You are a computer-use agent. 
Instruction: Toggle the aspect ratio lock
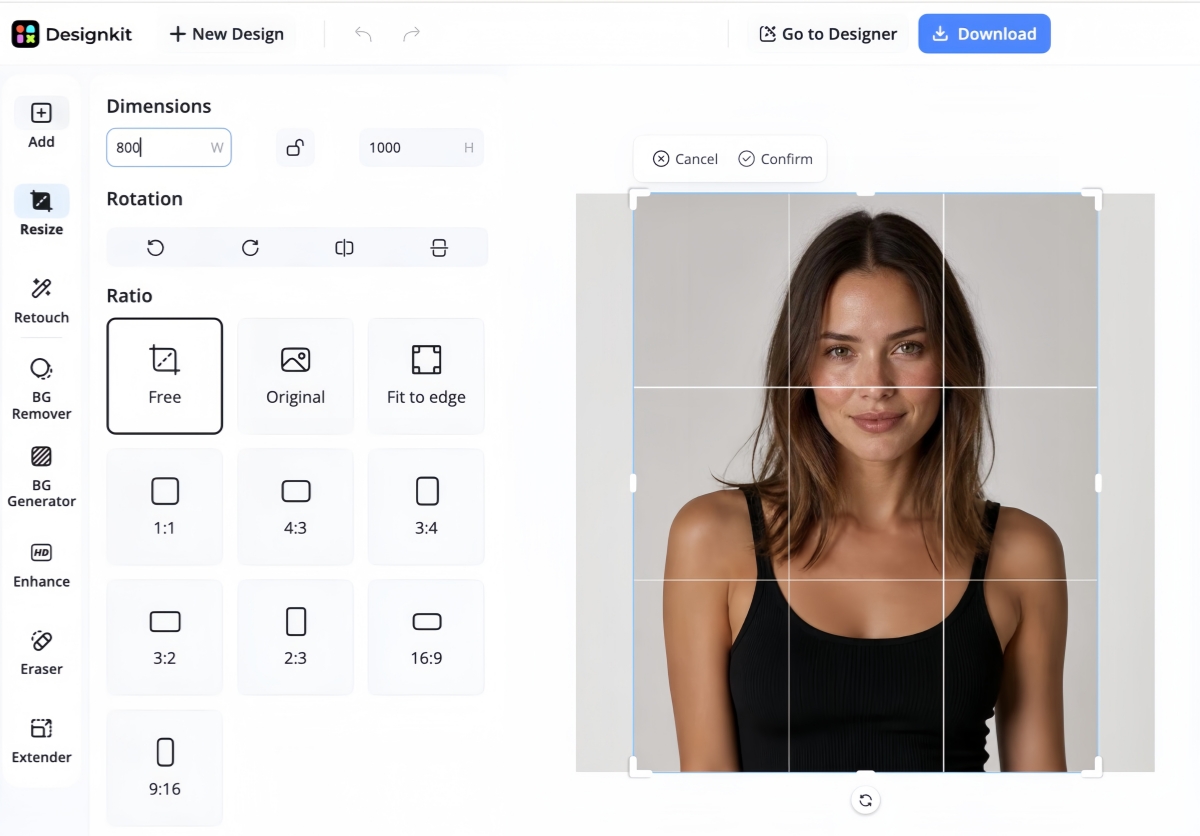click(x=295, y=147)
